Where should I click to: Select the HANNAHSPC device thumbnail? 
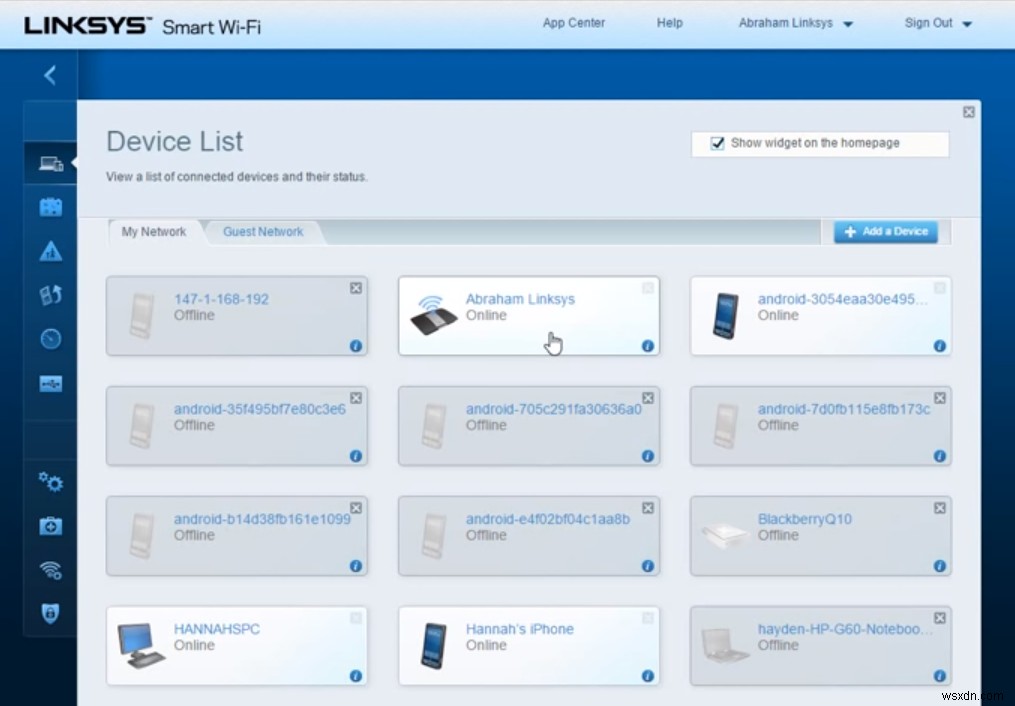click(141, 645)
